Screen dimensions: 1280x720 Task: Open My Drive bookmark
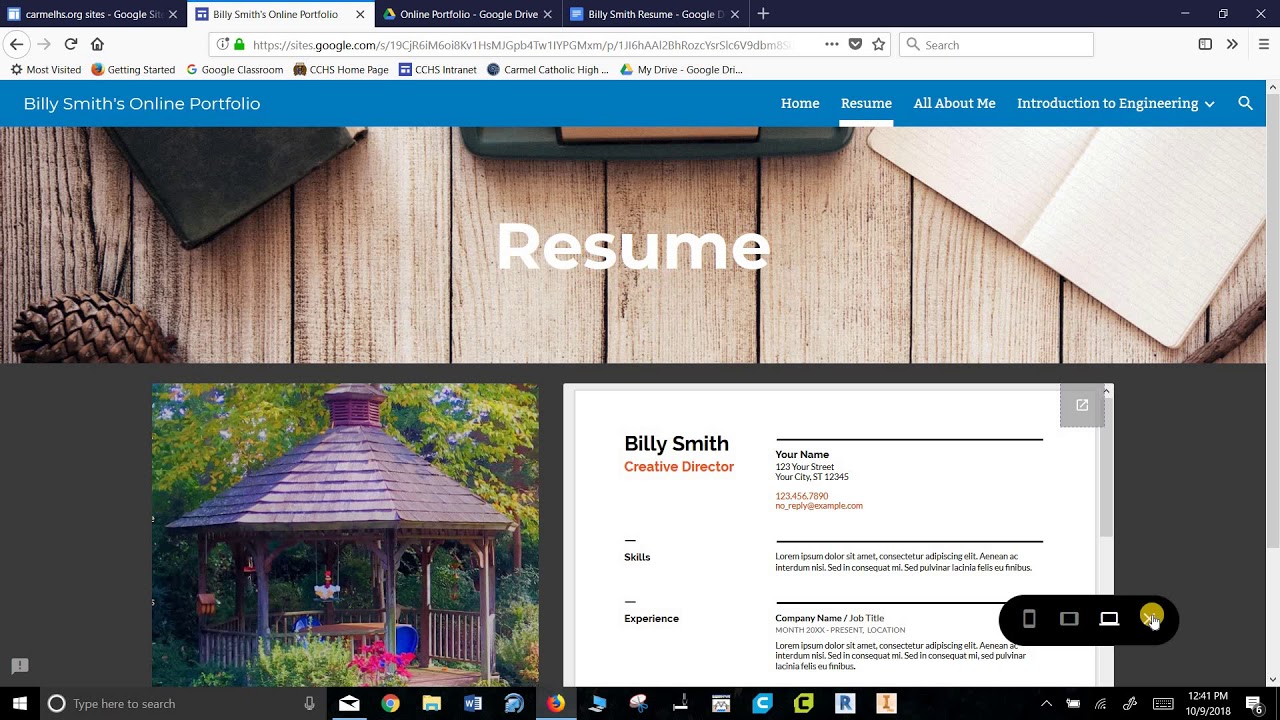pyautogui.click(x=681, y=70)
